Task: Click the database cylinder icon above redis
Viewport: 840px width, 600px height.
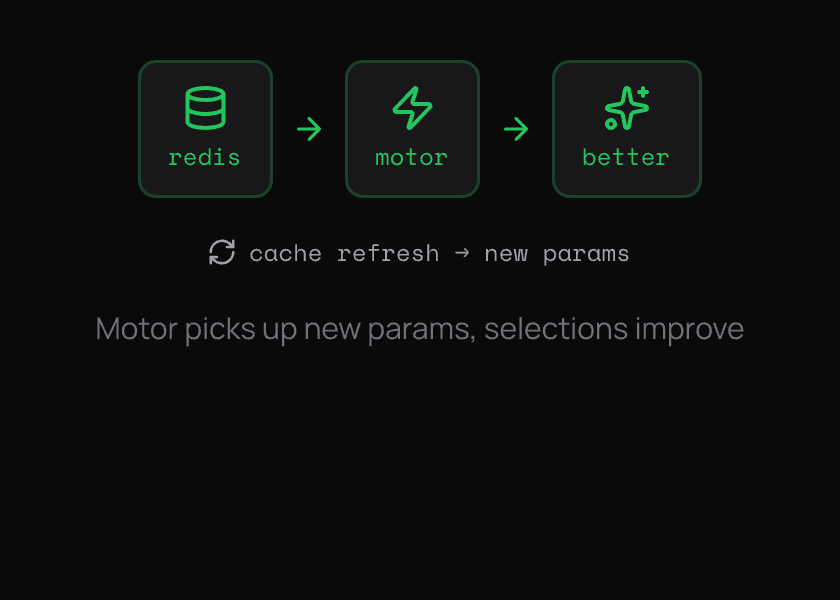Action: (205, 108)
